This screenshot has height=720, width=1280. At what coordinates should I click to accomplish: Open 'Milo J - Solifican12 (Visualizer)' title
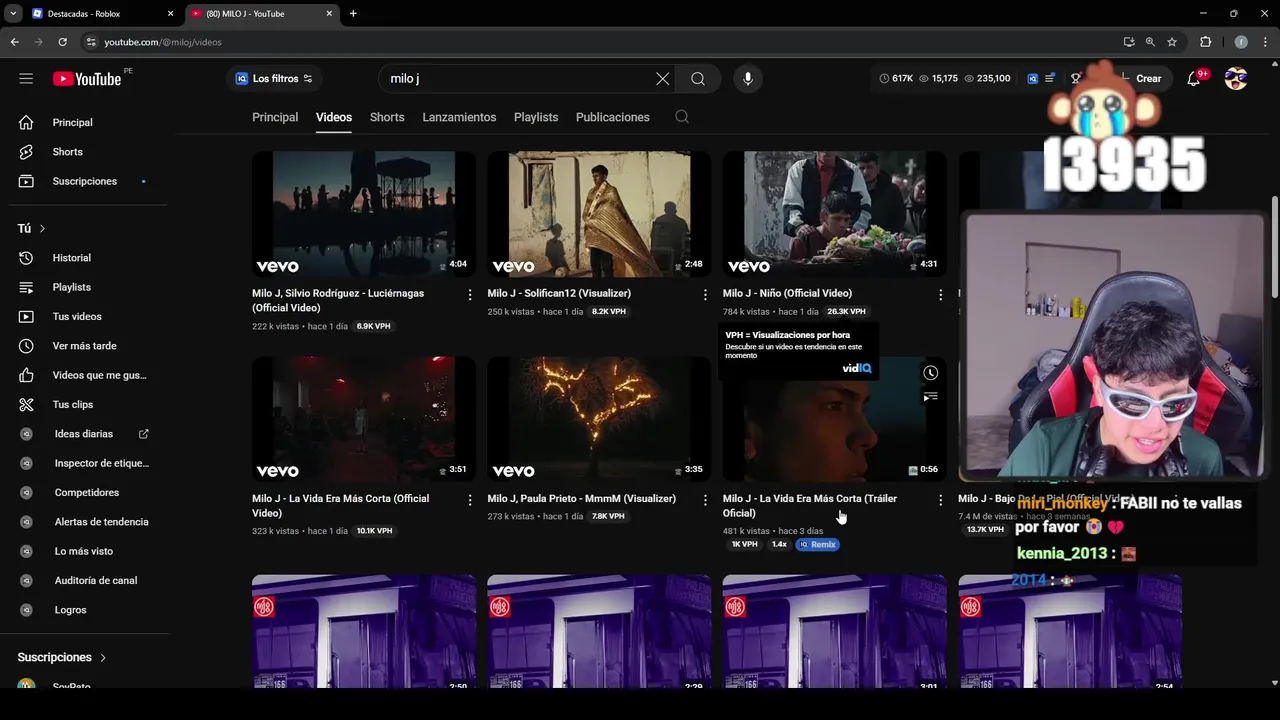pos(559,294)
